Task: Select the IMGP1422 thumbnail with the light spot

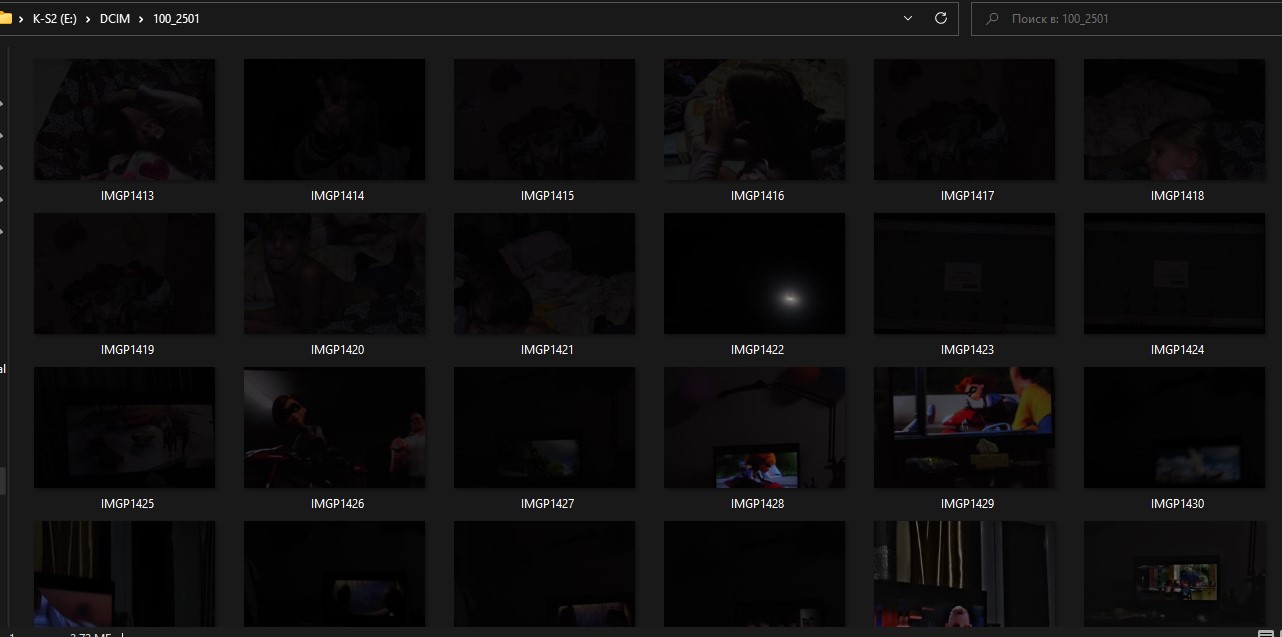Action: coord(755,273)
